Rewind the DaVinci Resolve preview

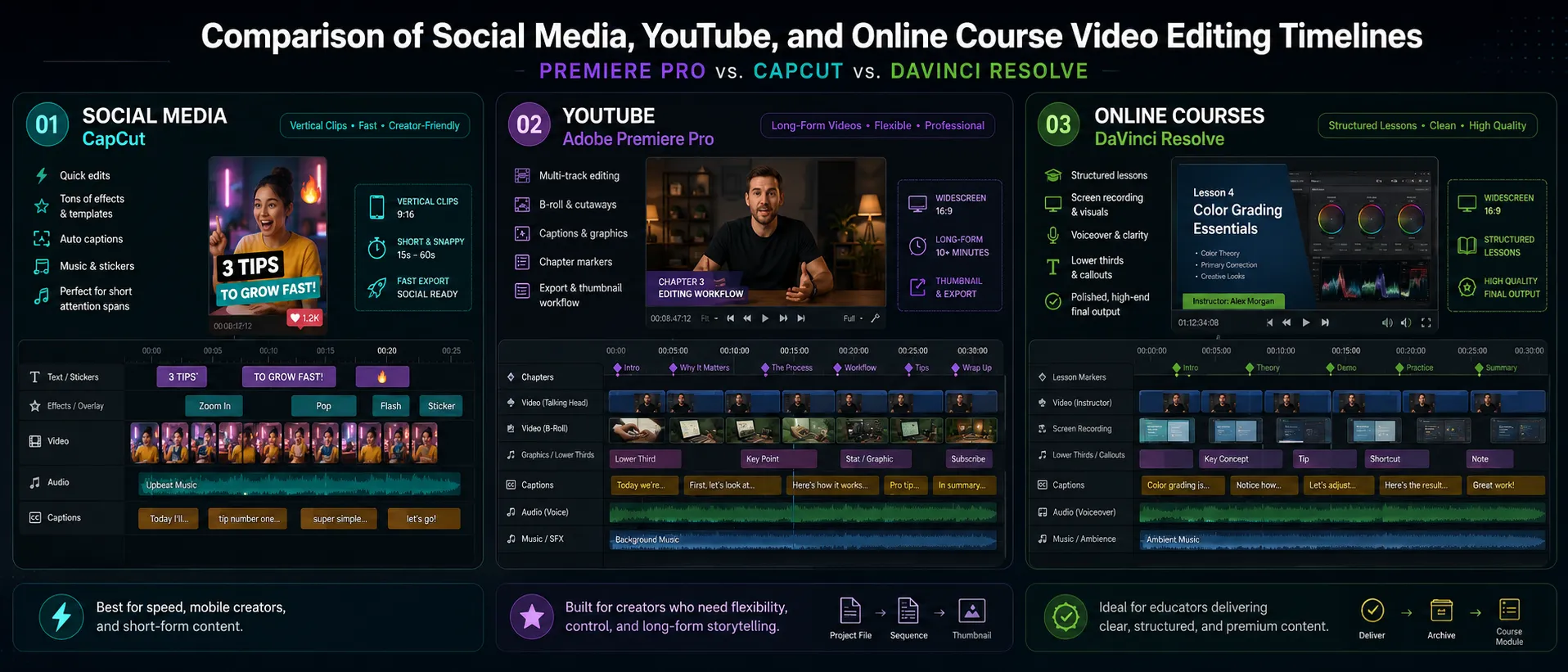[x=1286, y=322]
